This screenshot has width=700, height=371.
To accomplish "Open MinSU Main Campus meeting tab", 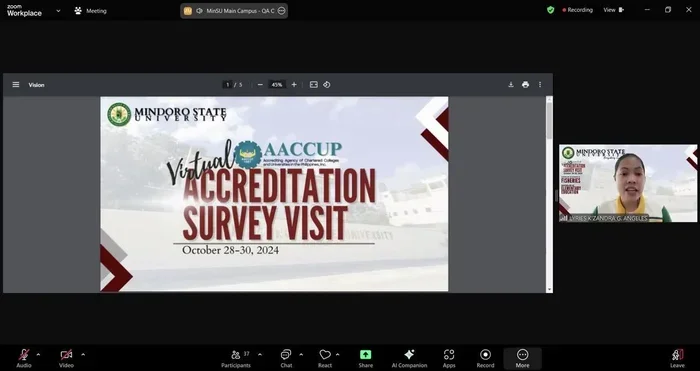I will 234,11.
